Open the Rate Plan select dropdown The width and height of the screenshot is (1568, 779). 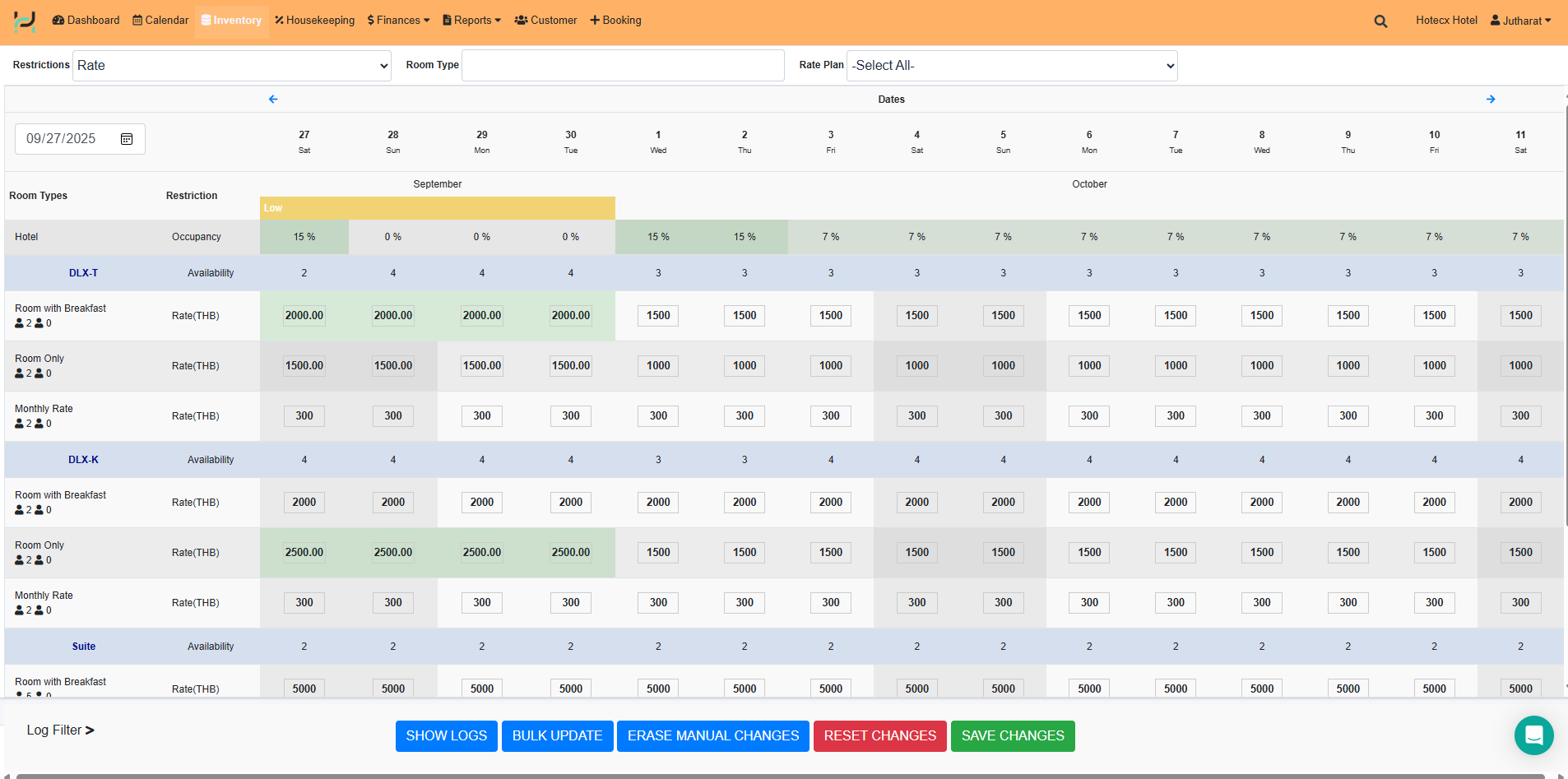1012,66
